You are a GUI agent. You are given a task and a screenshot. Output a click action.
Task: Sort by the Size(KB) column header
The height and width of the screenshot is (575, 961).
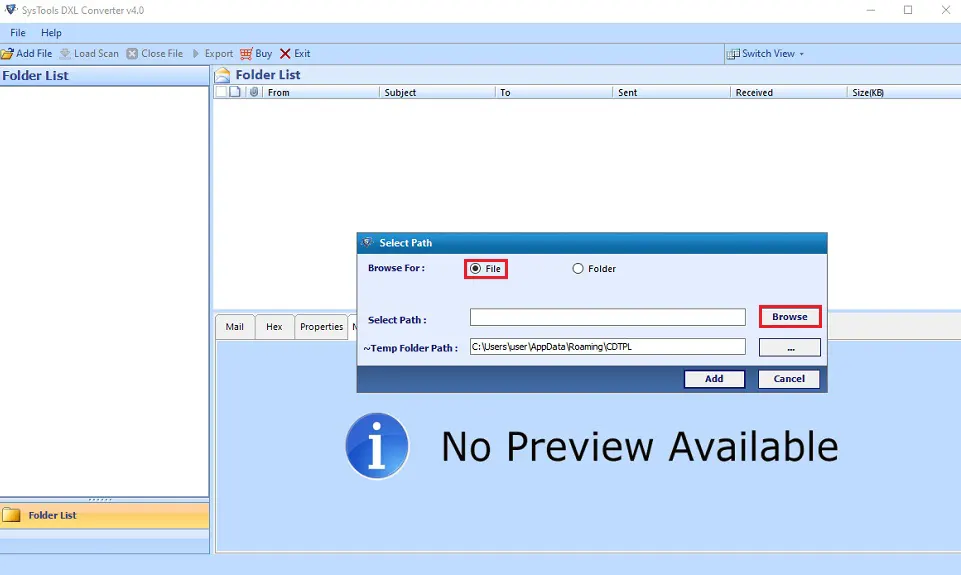[903, 93]
